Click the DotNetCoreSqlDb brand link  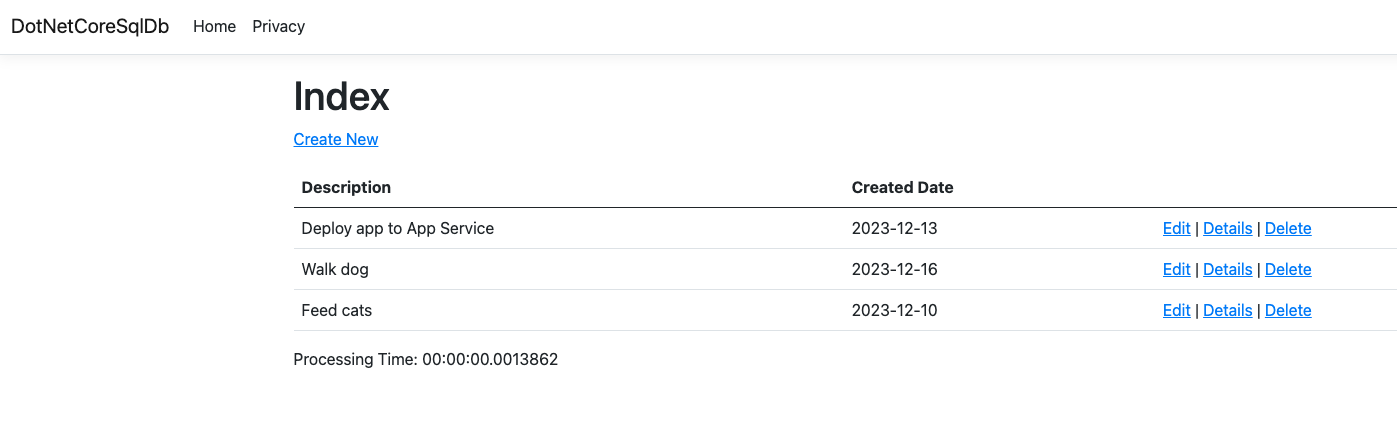tap(90, 26)
